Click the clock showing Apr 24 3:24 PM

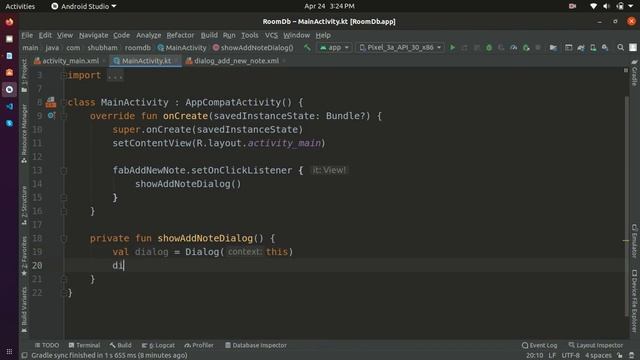(x=329, y=6)
